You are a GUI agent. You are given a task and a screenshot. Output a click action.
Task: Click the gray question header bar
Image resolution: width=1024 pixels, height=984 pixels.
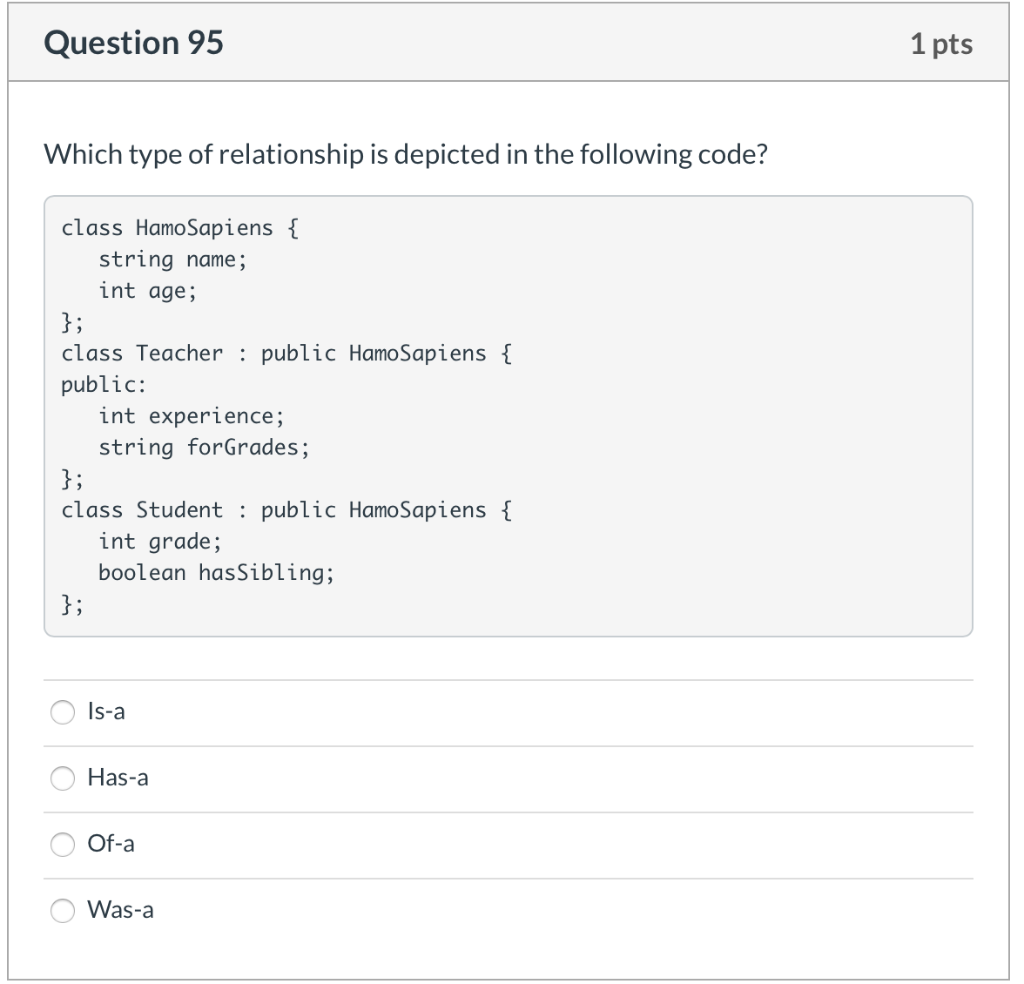(512, 43)
